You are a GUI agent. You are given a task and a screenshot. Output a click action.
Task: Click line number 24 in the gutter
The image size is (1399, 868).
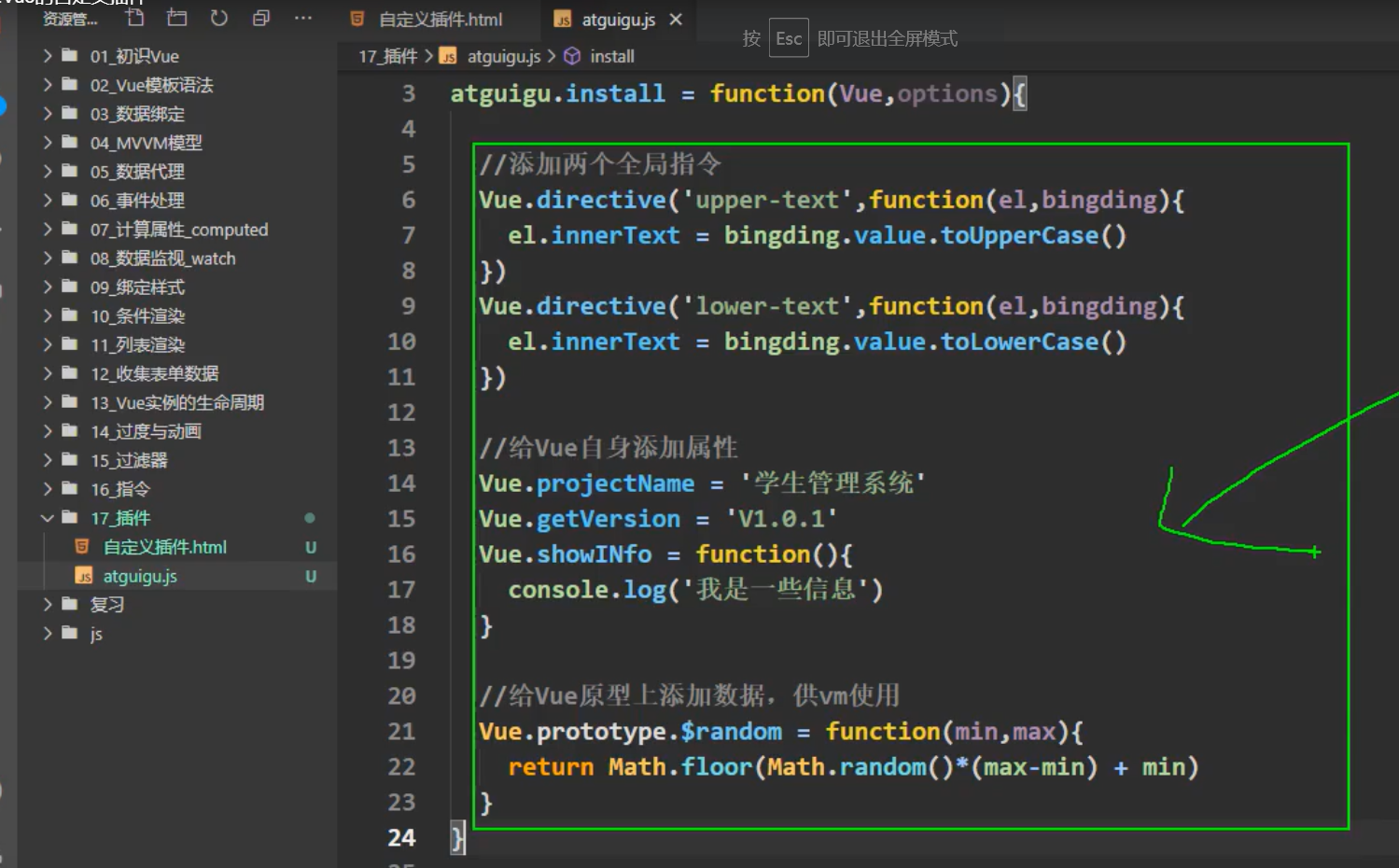pos(401,837)
